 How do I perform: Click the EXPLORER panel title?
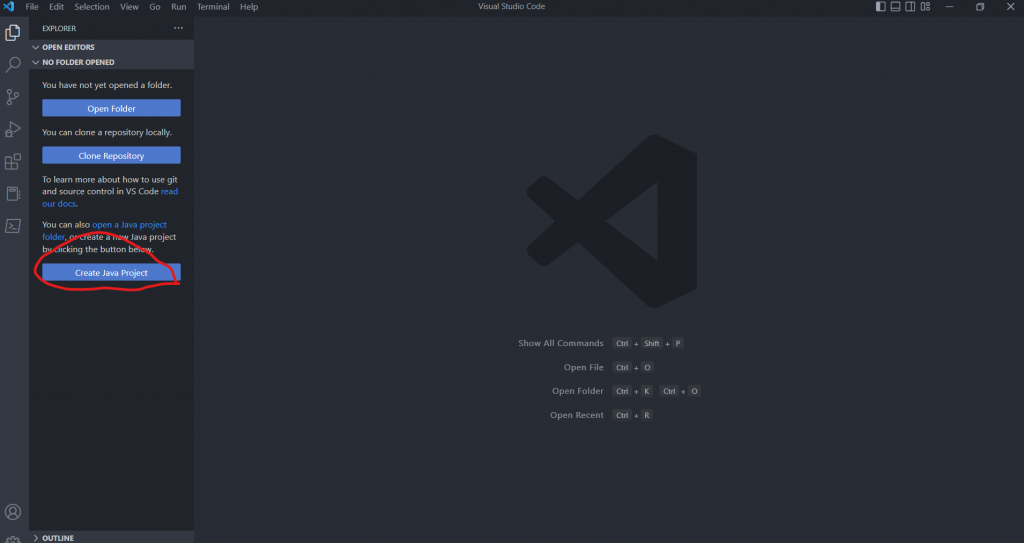(59, 28)
